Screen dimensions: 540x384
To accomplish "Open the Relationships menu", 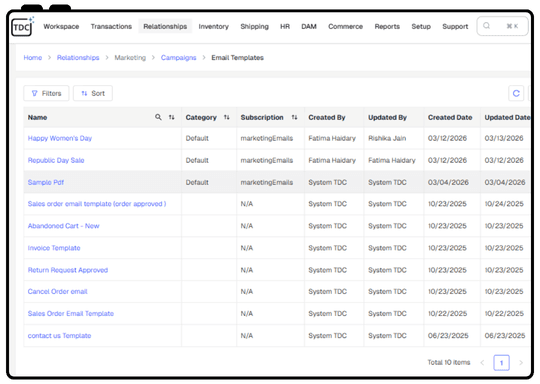I will [x=165, y=27].
